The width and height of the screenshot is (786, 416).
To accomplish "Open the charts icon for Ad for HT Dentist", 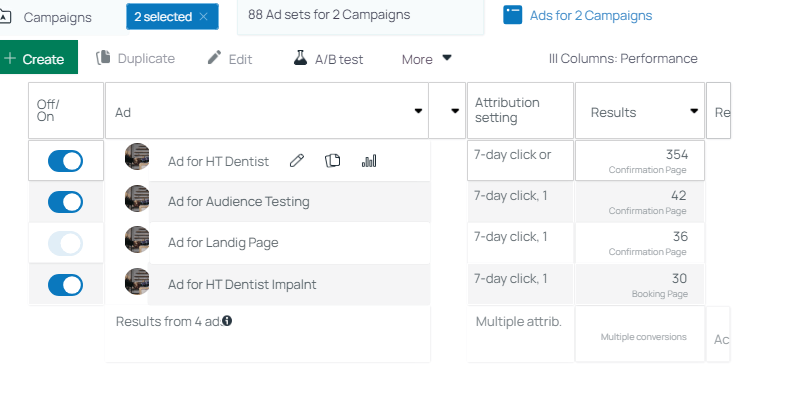I will click(x=369, y=160).
